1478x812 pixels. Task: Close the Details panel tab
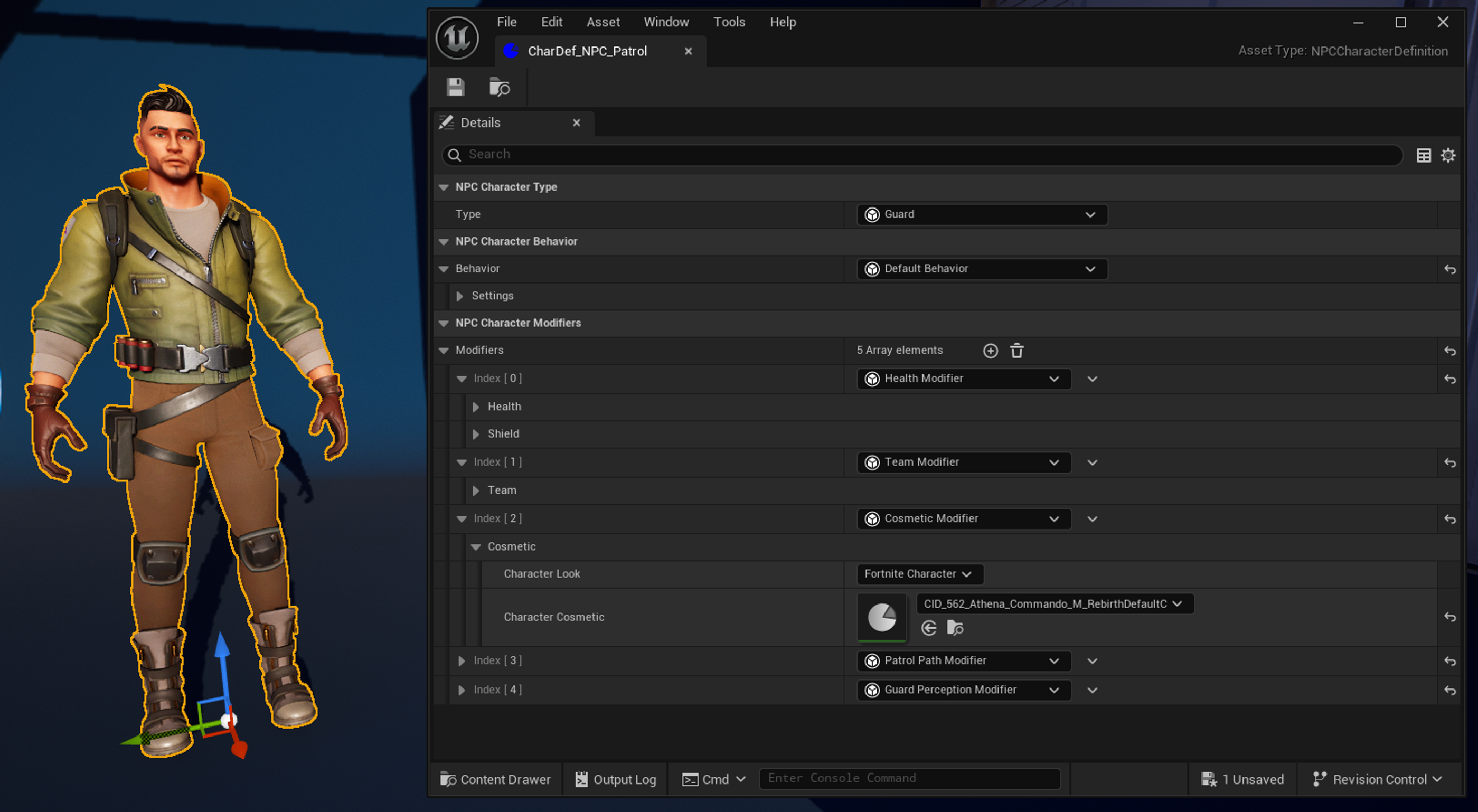(x=577, y=123)
